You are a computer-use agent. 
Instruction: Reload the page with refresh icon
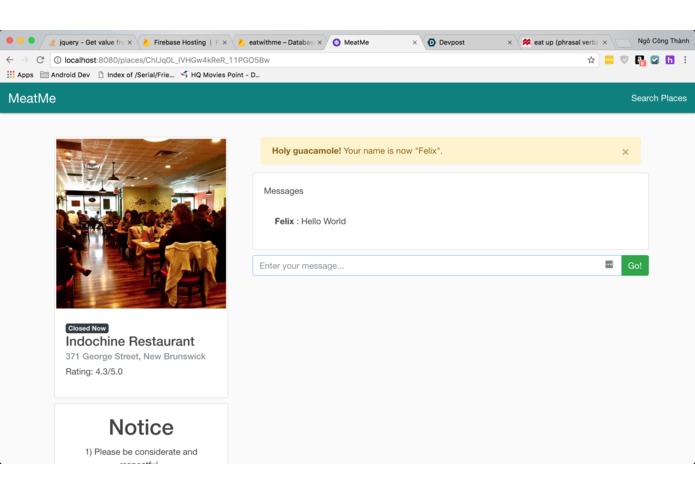[x=40, y=60]
